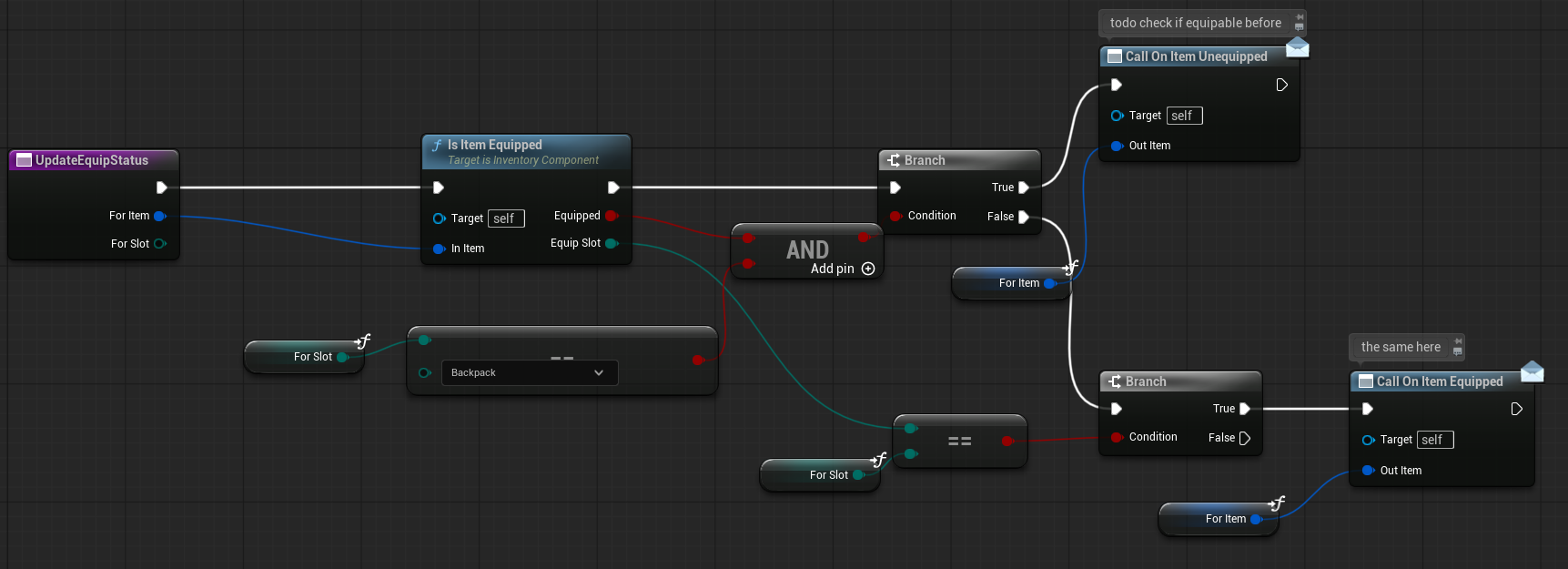Click the envelope icon on Call On Item Equipped
Screen dimensions: 1568x569
point(1533,371)
